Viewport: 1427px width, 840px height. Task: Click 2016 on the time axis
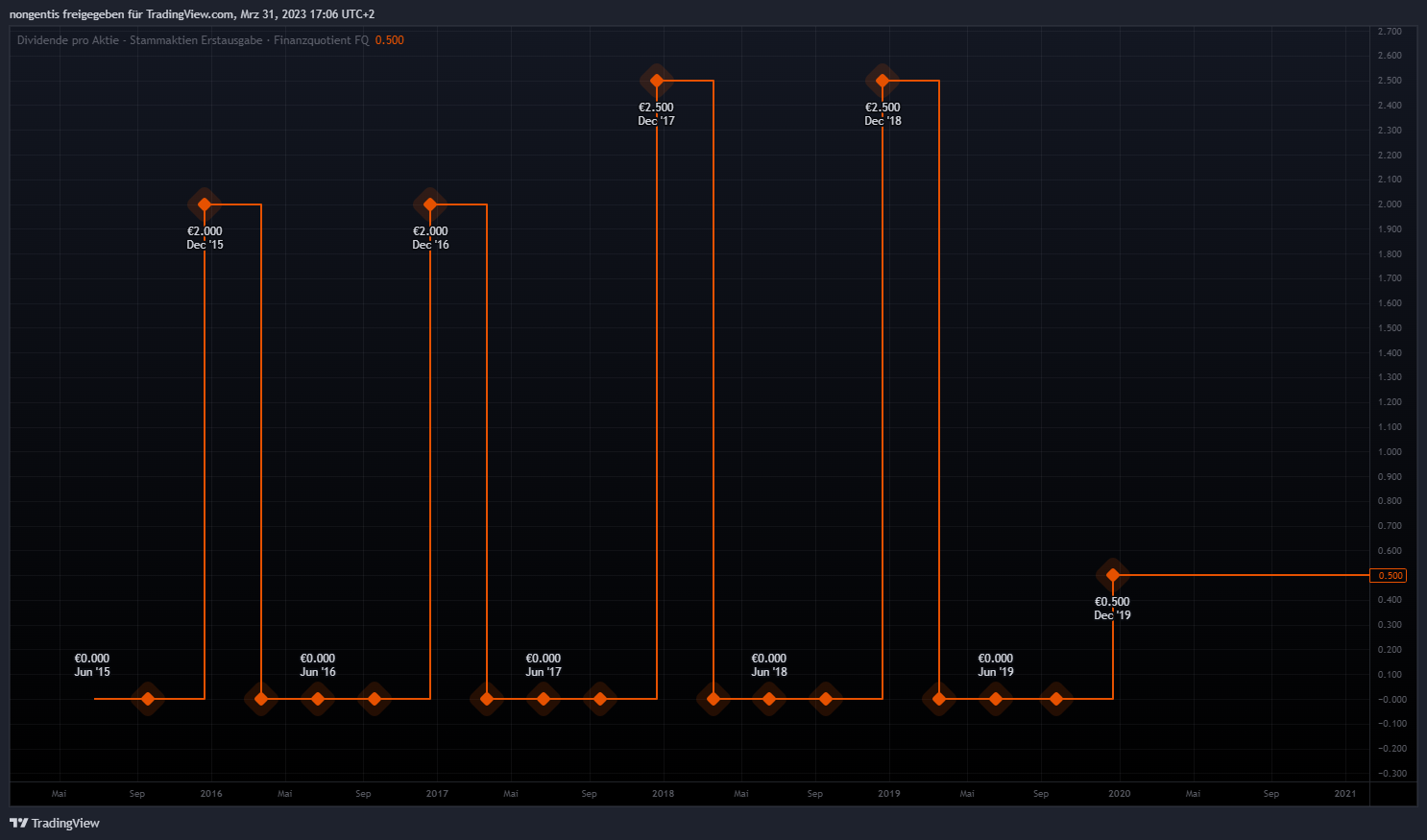point(211,794)
